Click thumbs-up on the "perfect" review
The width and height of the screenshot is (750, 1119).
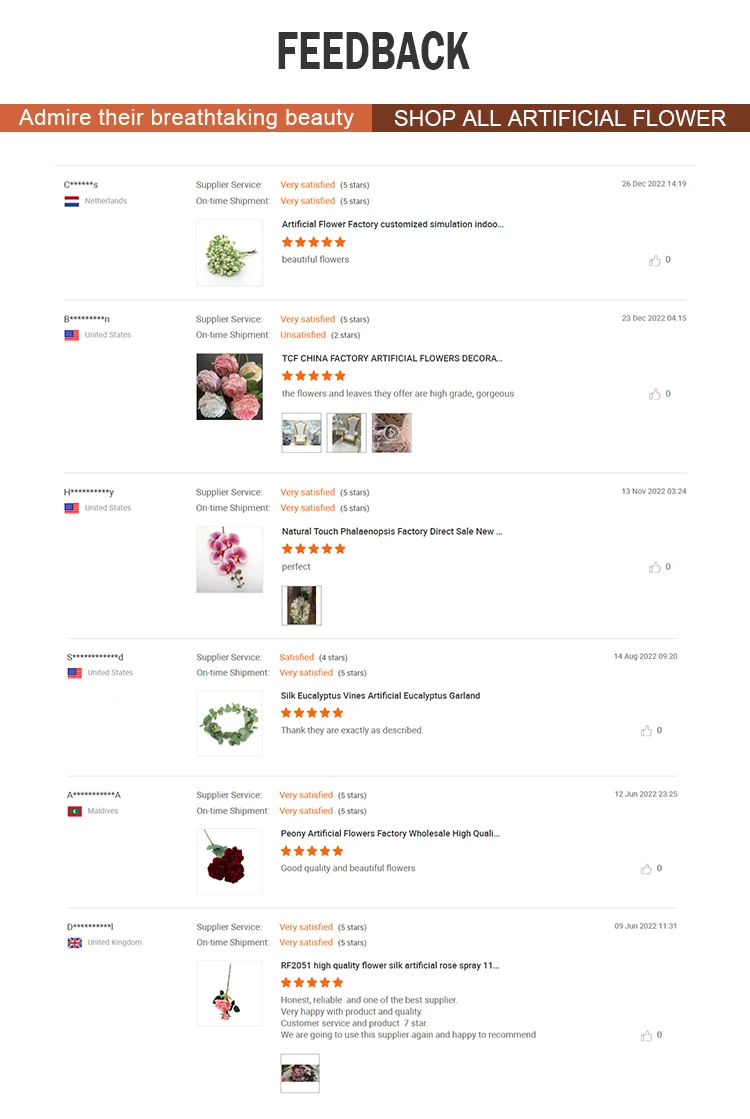[655, 567]
